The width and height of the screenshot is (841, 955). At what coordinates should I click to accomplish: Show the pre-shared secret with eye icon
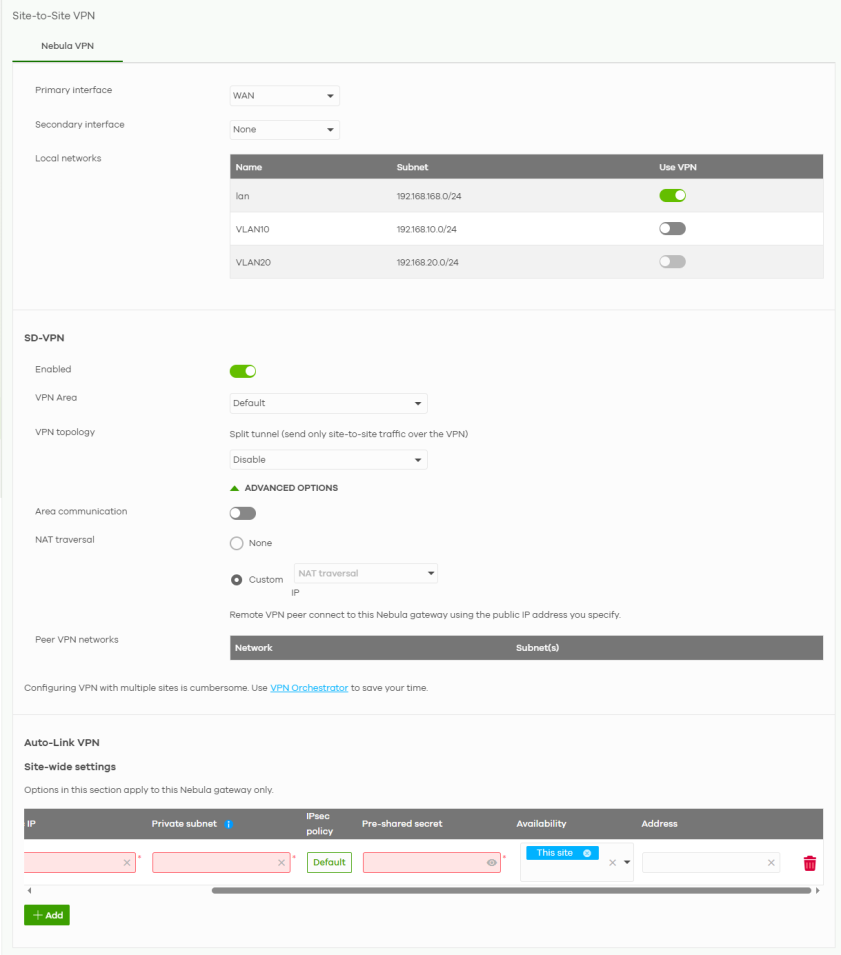click(491, 863)
